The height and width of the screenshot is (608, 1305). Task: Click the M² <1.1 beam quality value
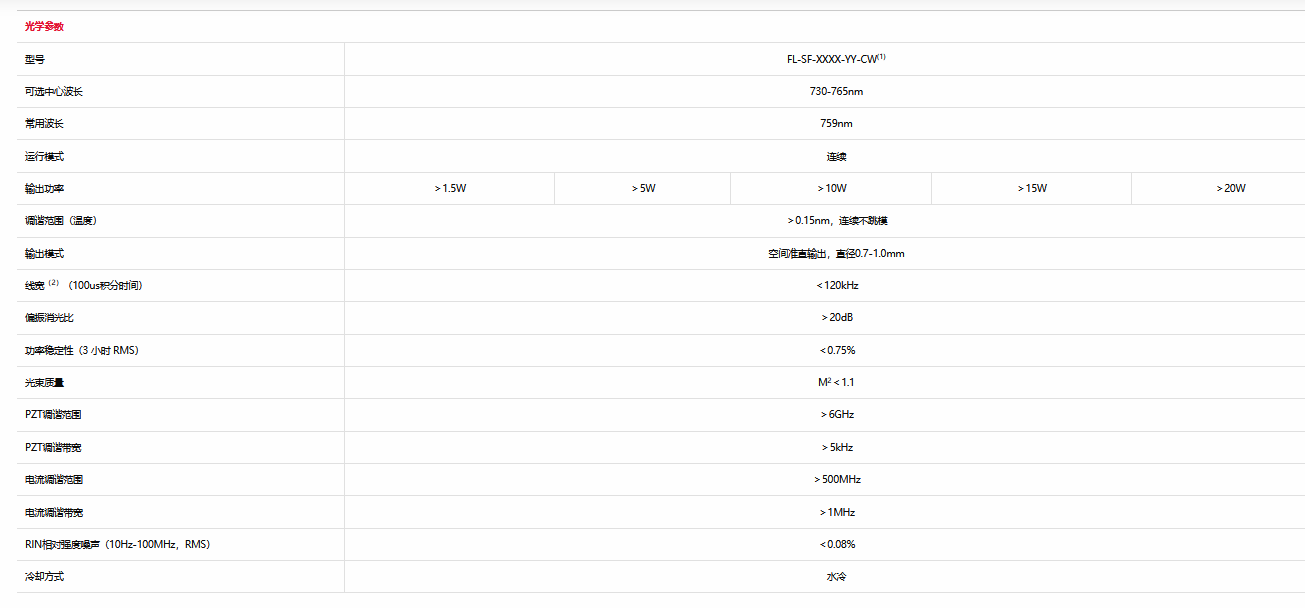pyautogui.click(x=836, y=382)
